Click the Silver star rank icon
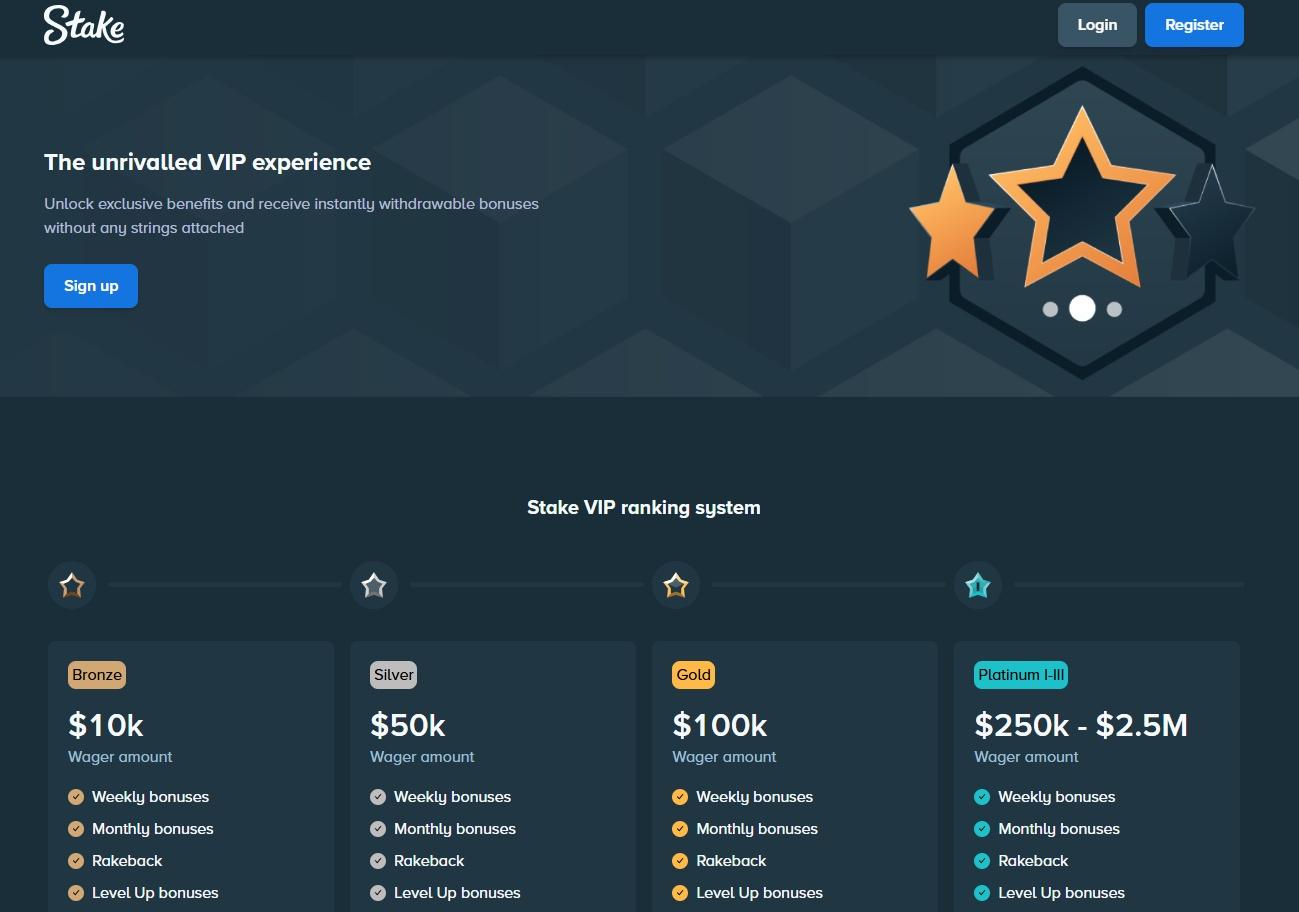Viewport: 1299px width, 912px height. pyautogui.click(x=374, y=585)
